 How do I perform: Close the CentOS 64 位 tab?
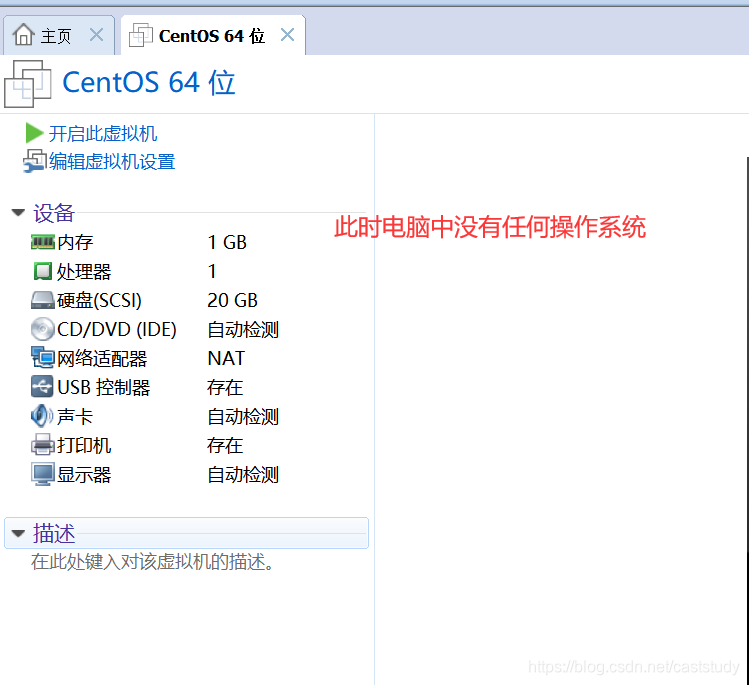[287, 35]
